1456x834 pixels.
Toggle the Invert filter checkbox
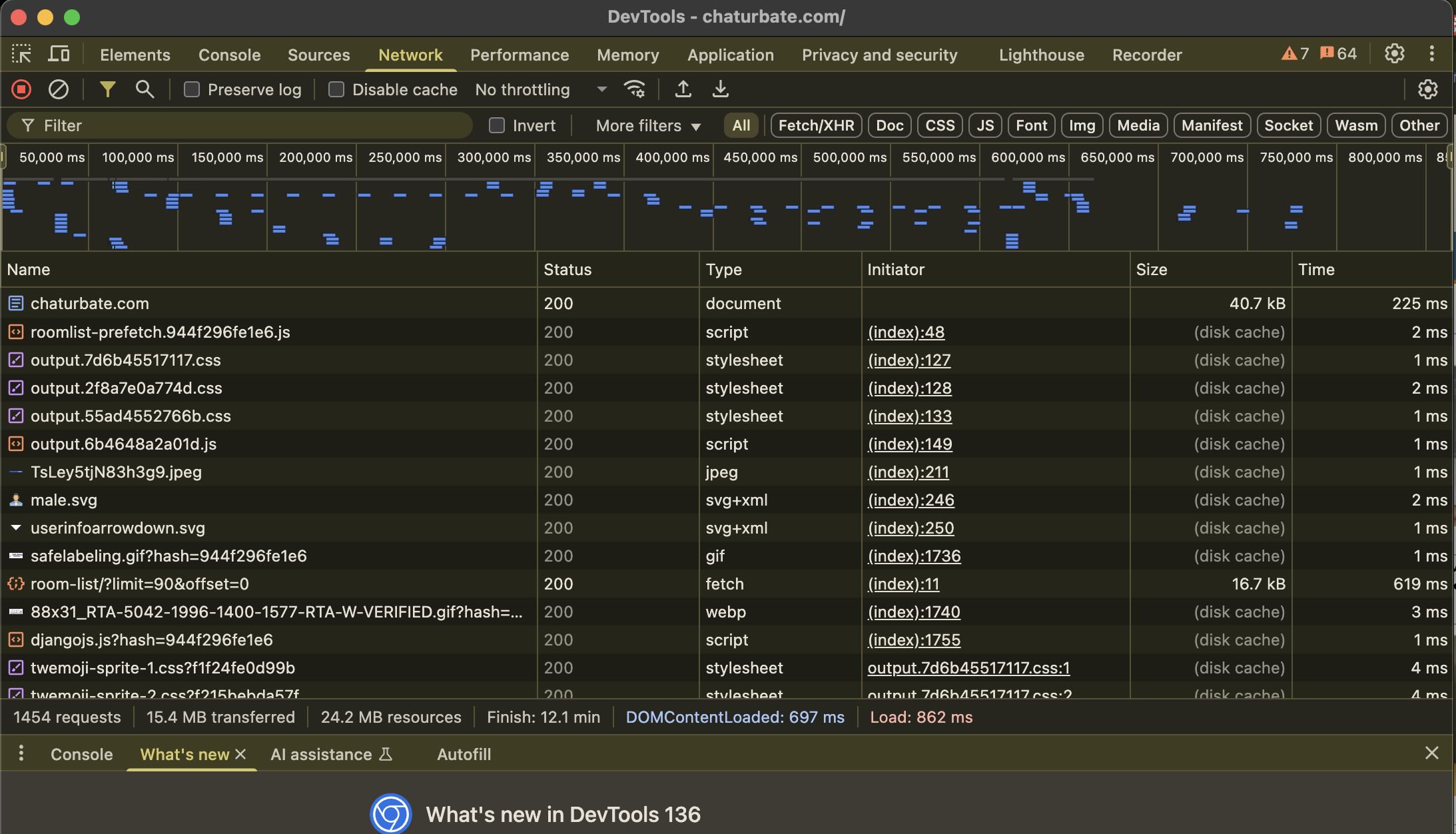click(497, 125)
